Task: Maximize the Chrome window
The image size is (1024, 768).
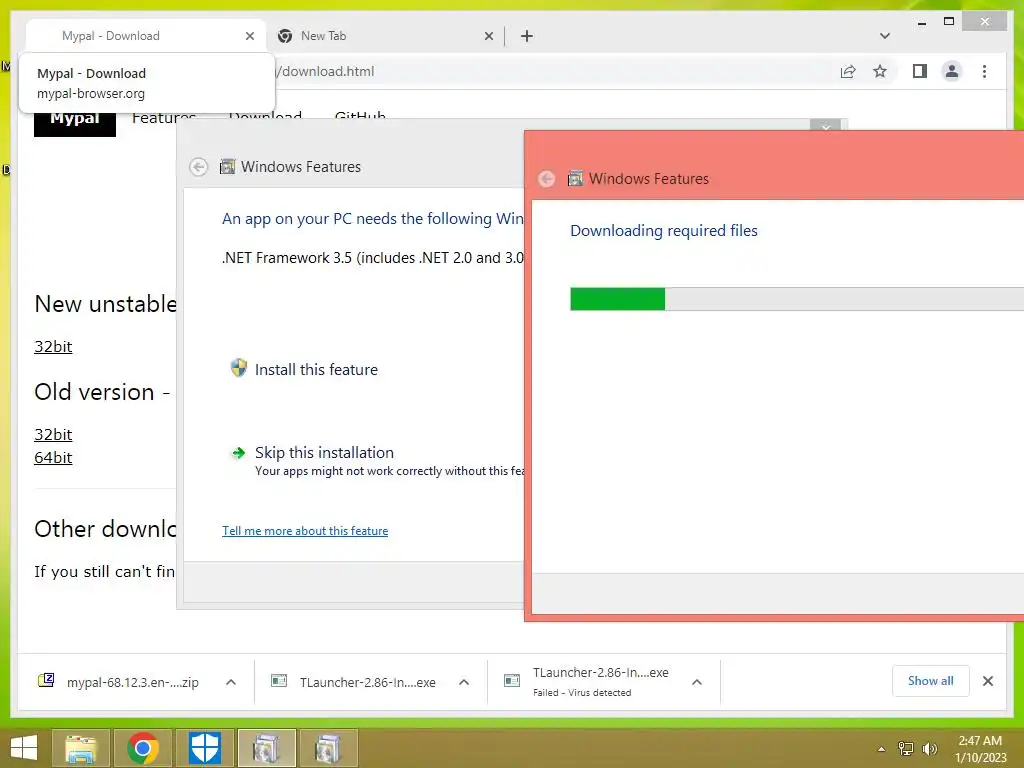Action: coord(949,22)
